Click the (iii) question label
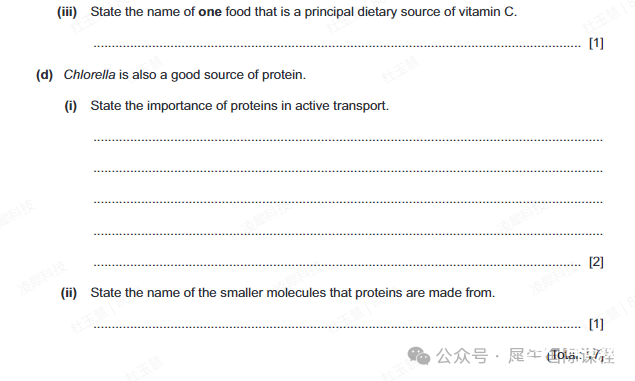Screen dimensions: 635x381 pyautogui.click(x=67, y=12)
